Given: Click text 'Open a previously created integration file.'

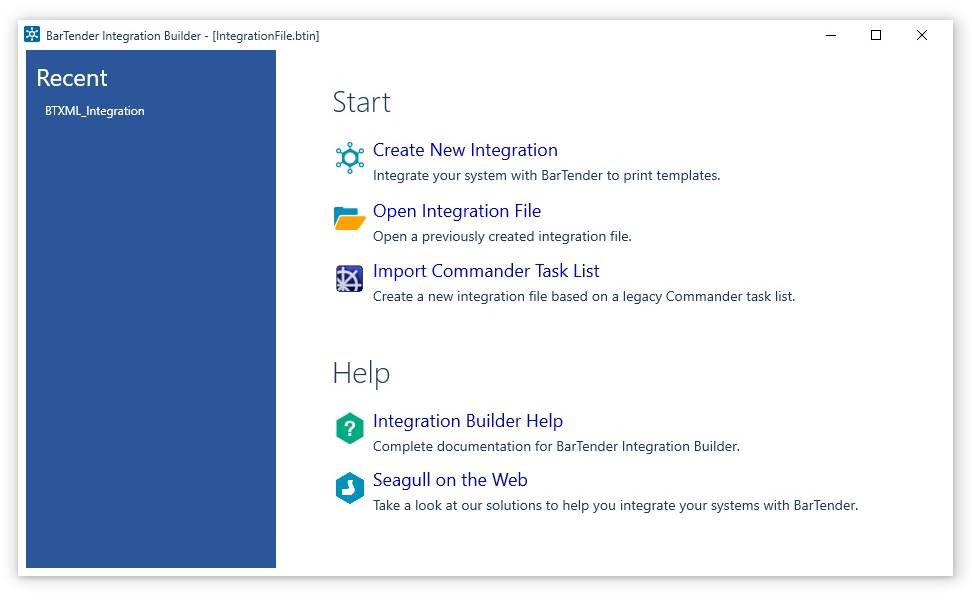Looking at the screenshot, I should (502, 236).
